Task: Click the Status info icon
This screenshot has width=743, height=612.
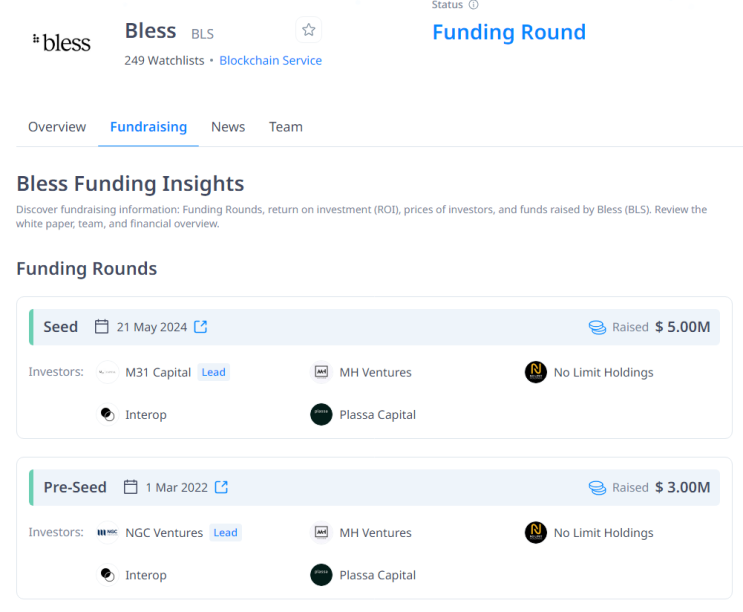Action: pyautogui.click(x=473, y=5)
